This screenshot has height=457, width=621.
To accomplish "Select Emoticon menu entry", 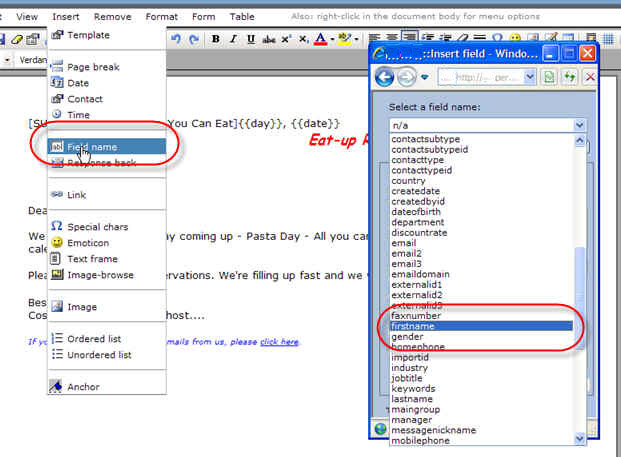I will point(107,243).
